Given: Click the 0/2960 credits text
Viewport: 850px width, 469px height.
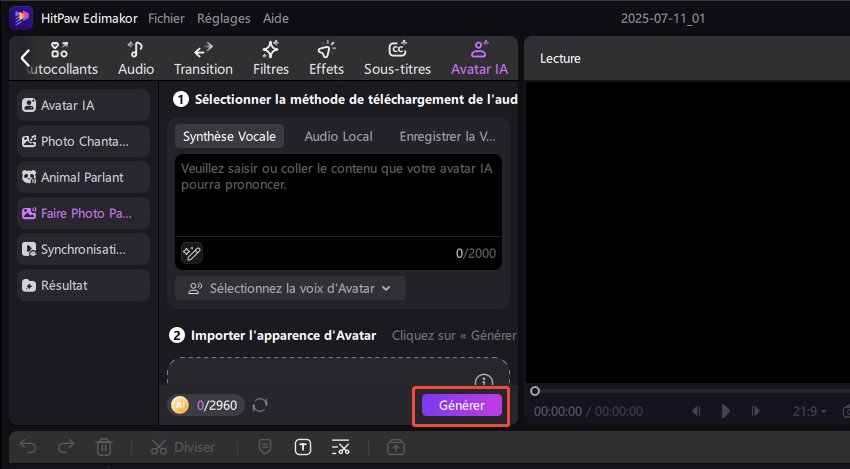Looking at the screenshot, I should pyautogui.click(x=217, y=406).
